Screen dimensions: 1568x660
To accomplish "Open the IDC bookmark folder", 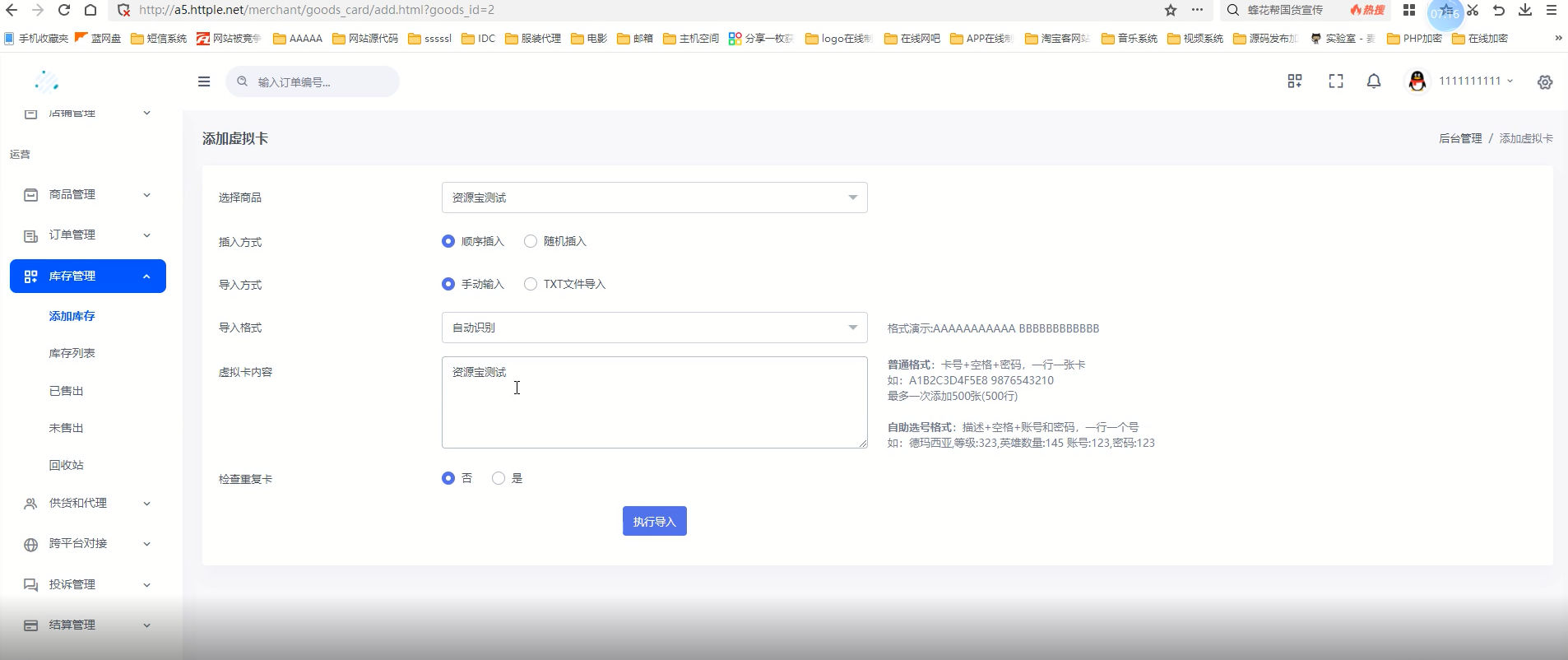I will 479,39.
